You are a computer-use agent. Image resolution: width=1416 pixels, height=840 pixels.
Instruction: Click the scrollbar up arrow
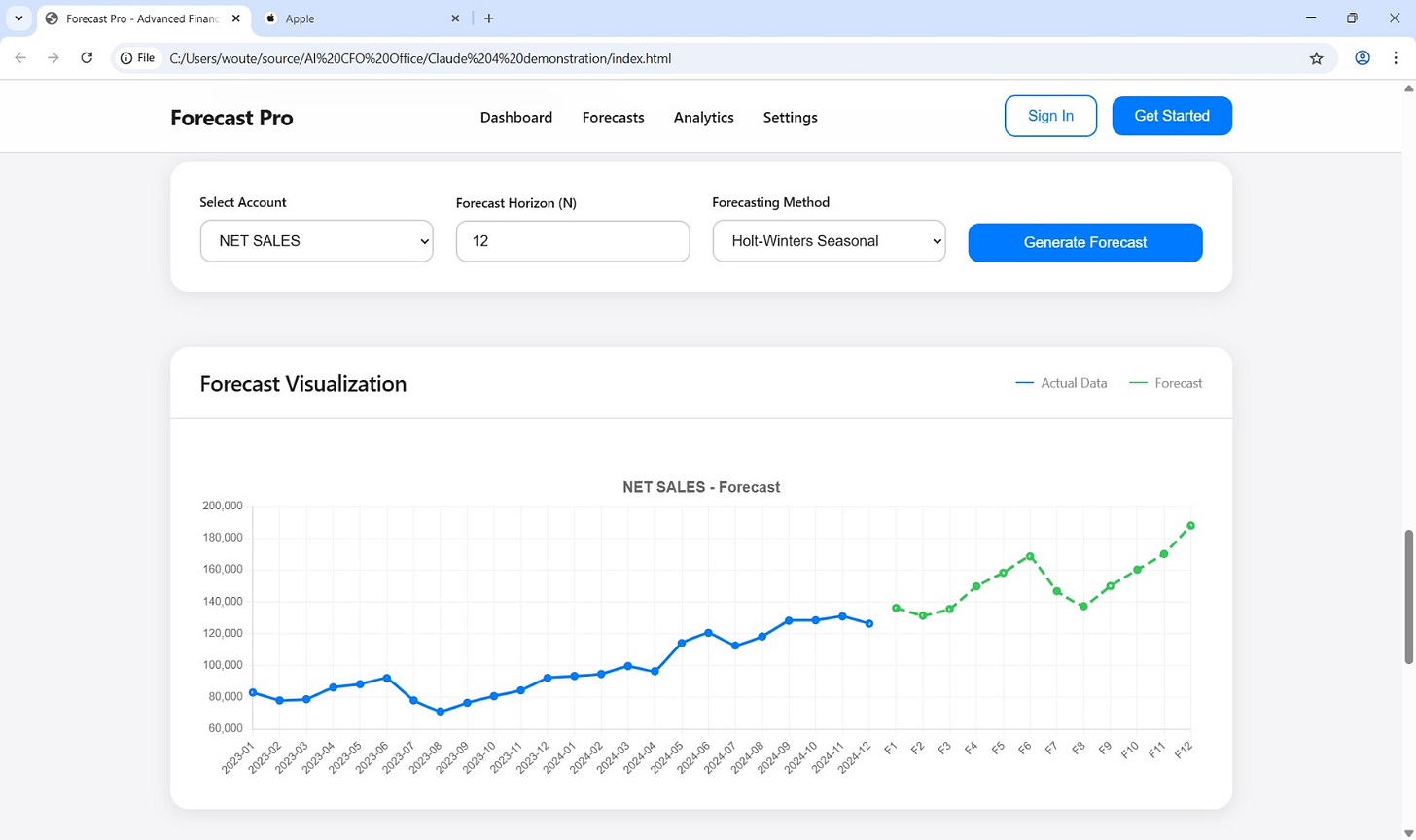[x=1408, y=88]
